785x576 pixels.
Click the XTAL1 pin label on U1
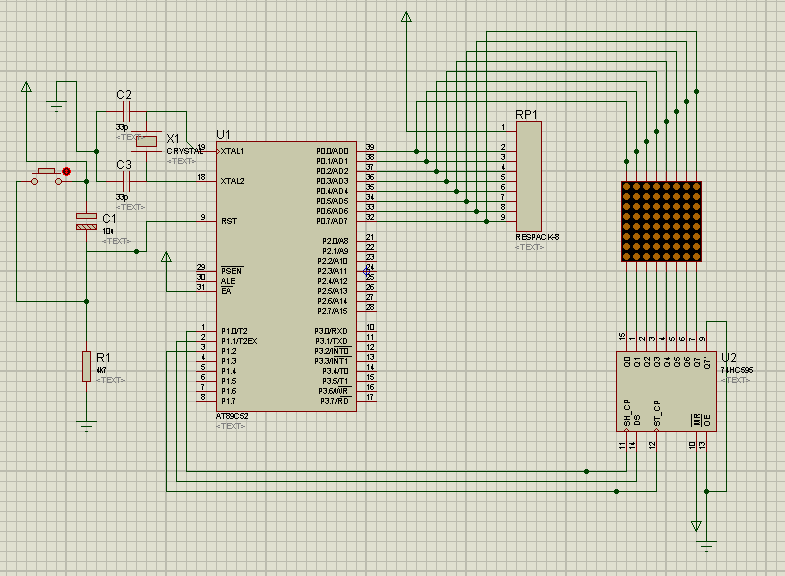[232, 151]
